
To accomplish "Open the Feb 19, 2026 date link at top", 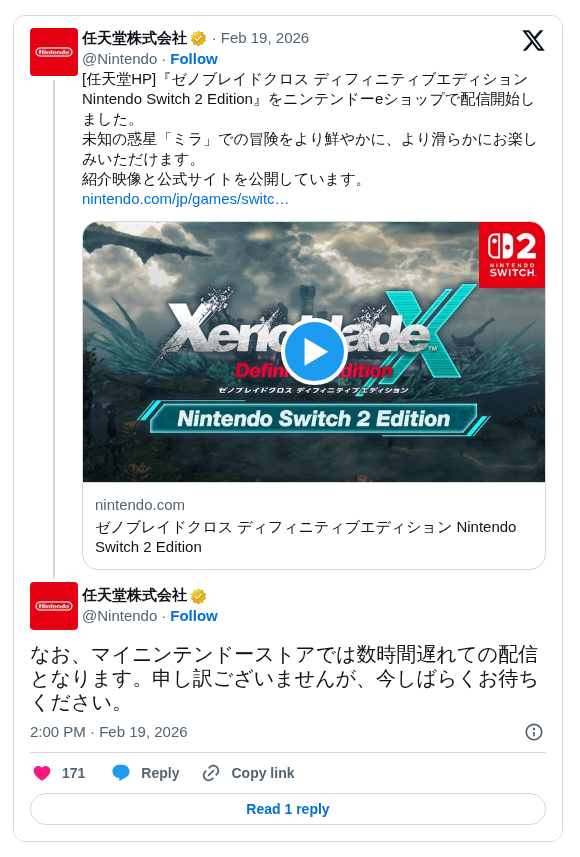I will pos(265,38).
